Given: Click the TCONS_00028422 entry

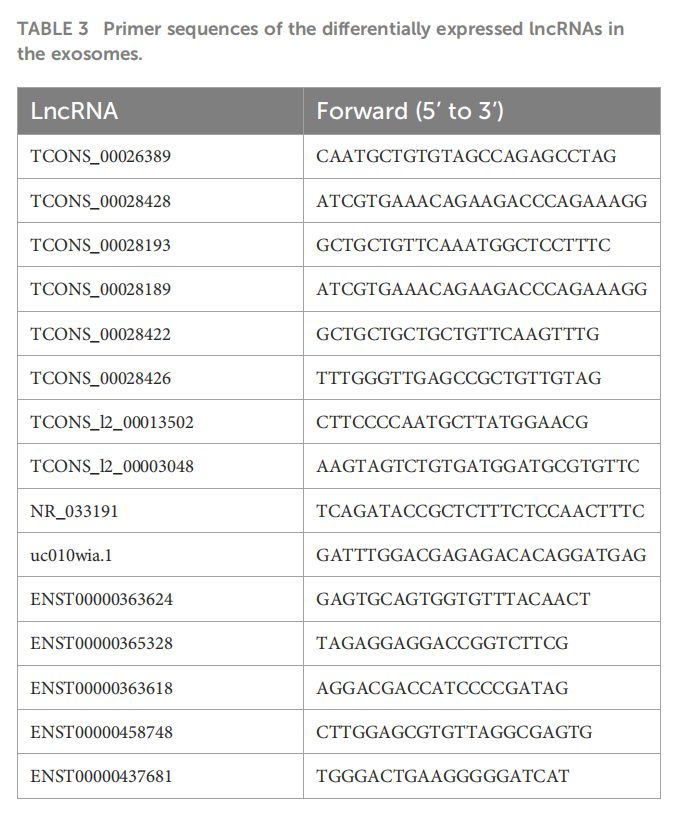Looking at the screenshot, I should [x=100, y=334].
